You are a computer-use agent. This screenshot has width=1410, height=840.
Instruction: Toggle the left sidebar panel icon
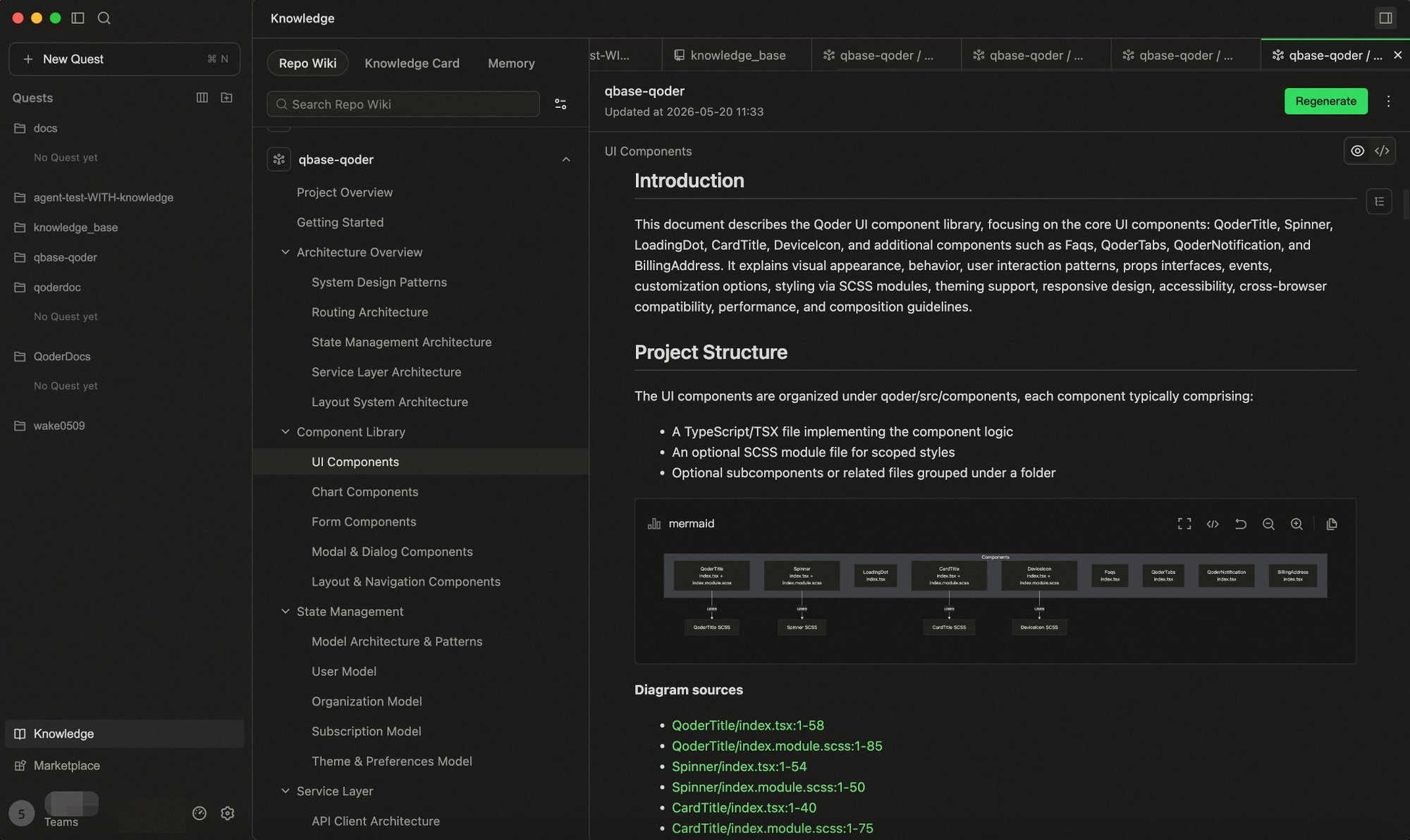click(x=78, y=18)
